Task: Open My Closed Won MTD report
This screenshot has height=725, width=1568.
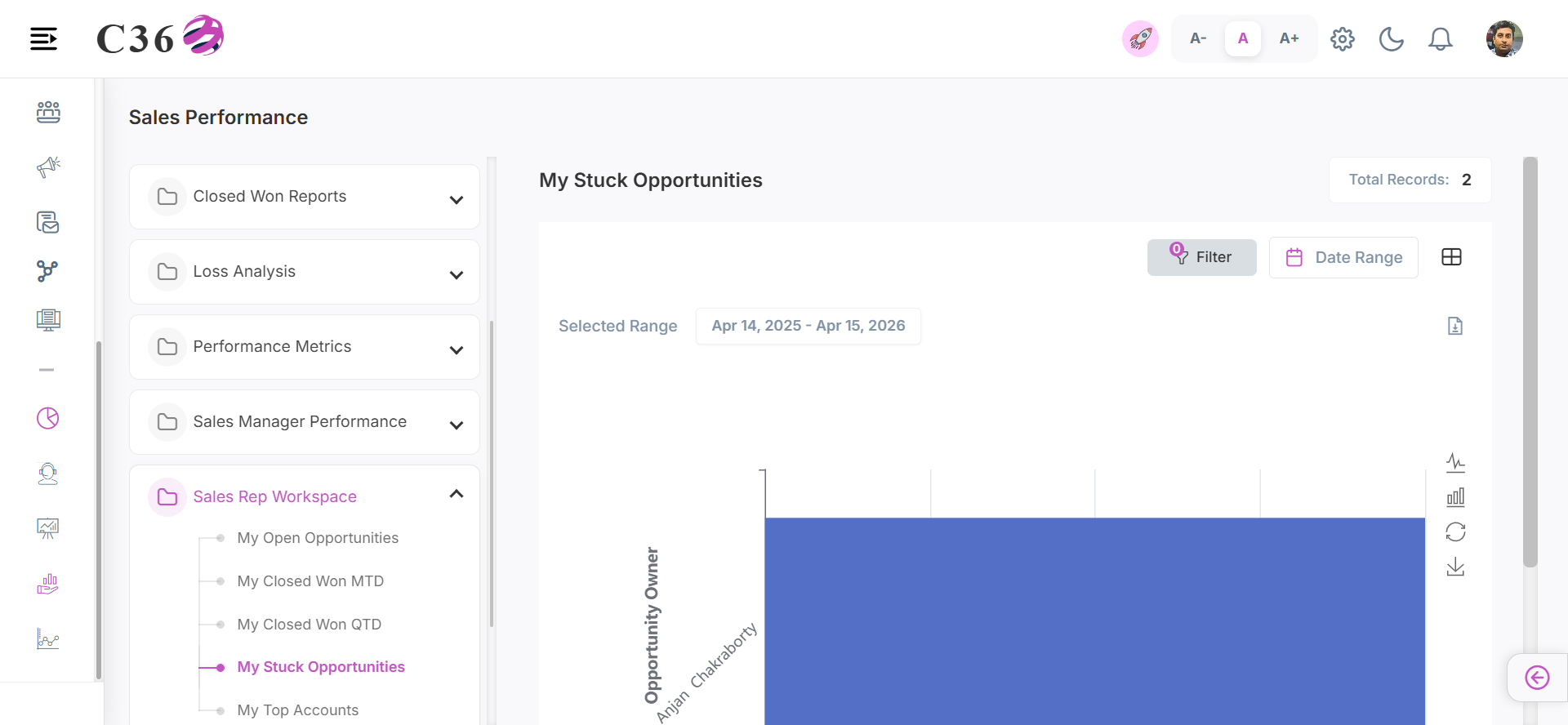Action: point(310,581)
